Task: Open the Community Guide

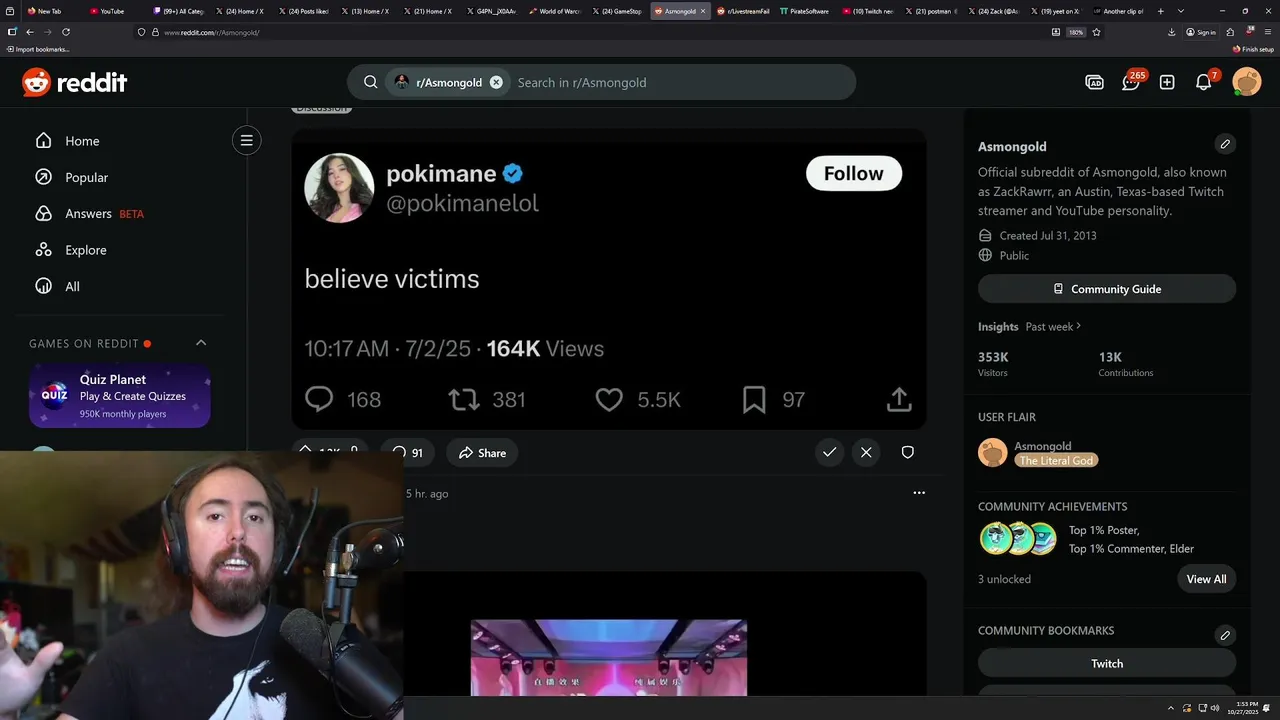Action: [x=1107, y=289]
